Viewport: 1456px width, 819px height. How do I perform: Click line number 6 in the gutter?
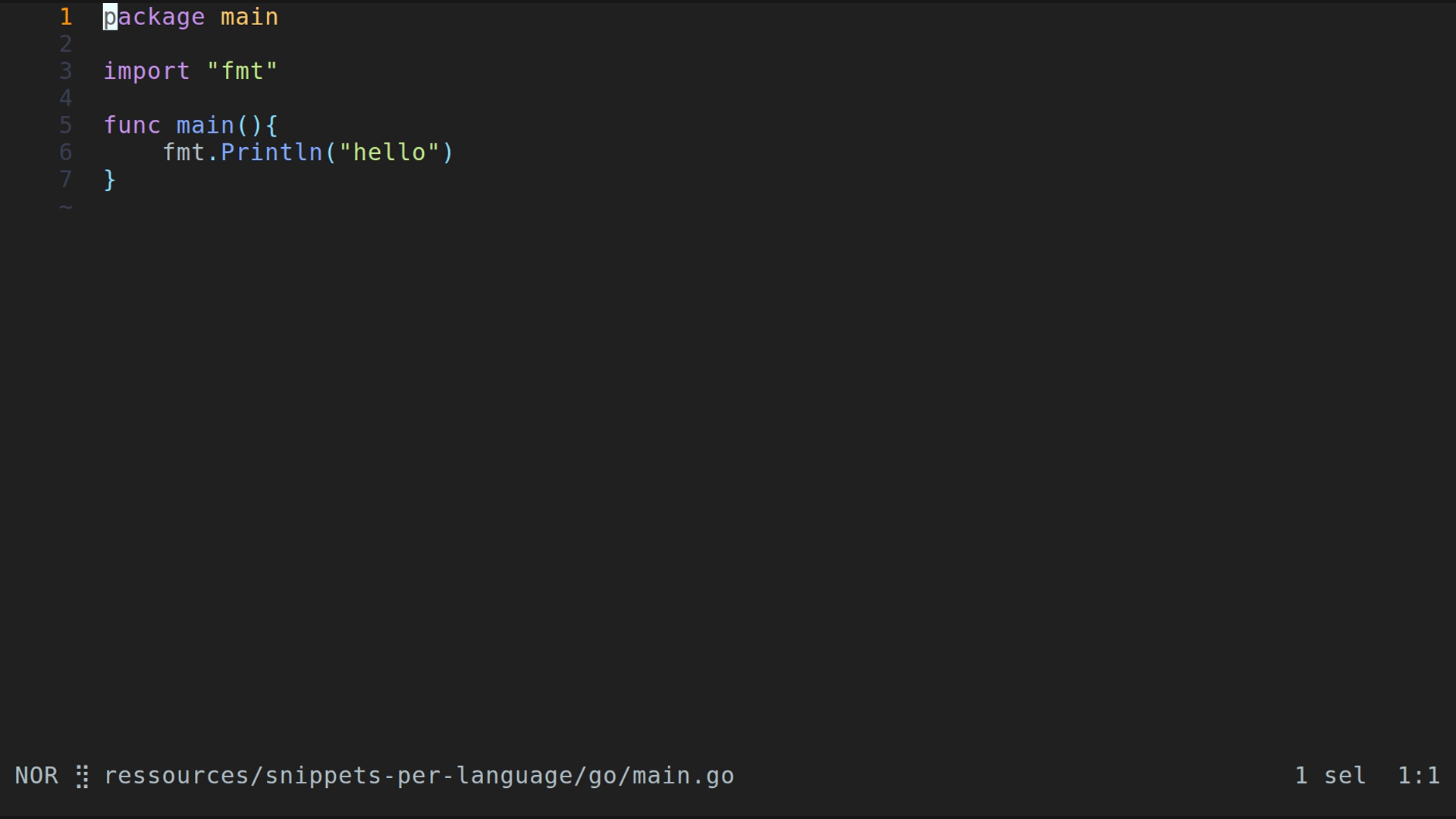(66, 152)
